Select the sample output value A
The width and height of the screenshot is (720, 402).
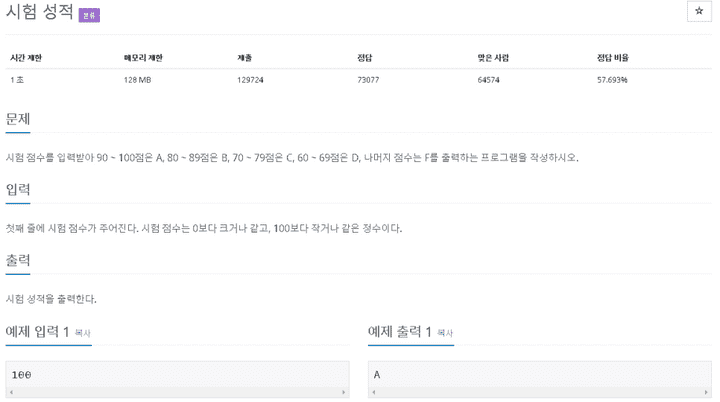point(377,375)
